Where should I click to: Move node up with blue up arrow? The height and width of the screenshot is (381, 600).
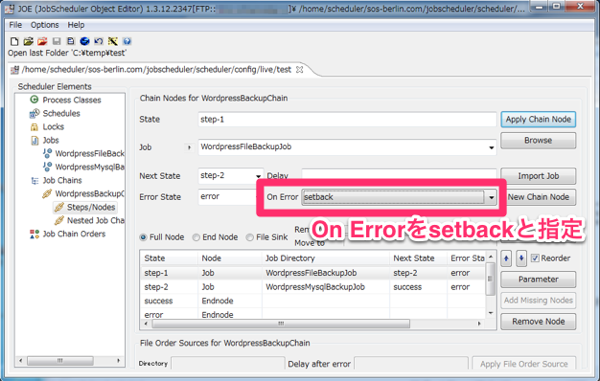tap(506, 259)
